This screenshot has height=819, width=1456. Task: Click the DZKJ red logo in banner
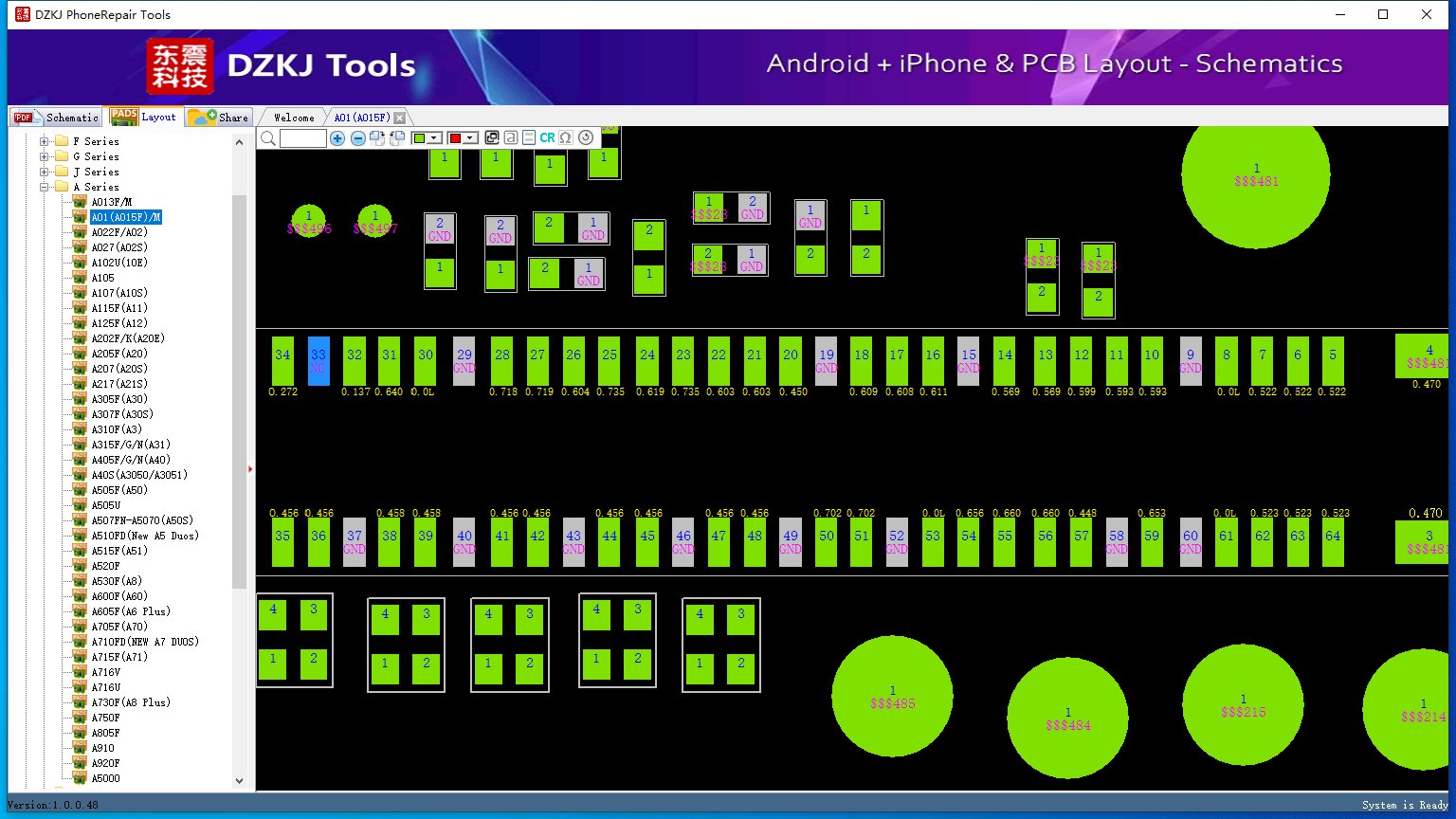[180, 66]
